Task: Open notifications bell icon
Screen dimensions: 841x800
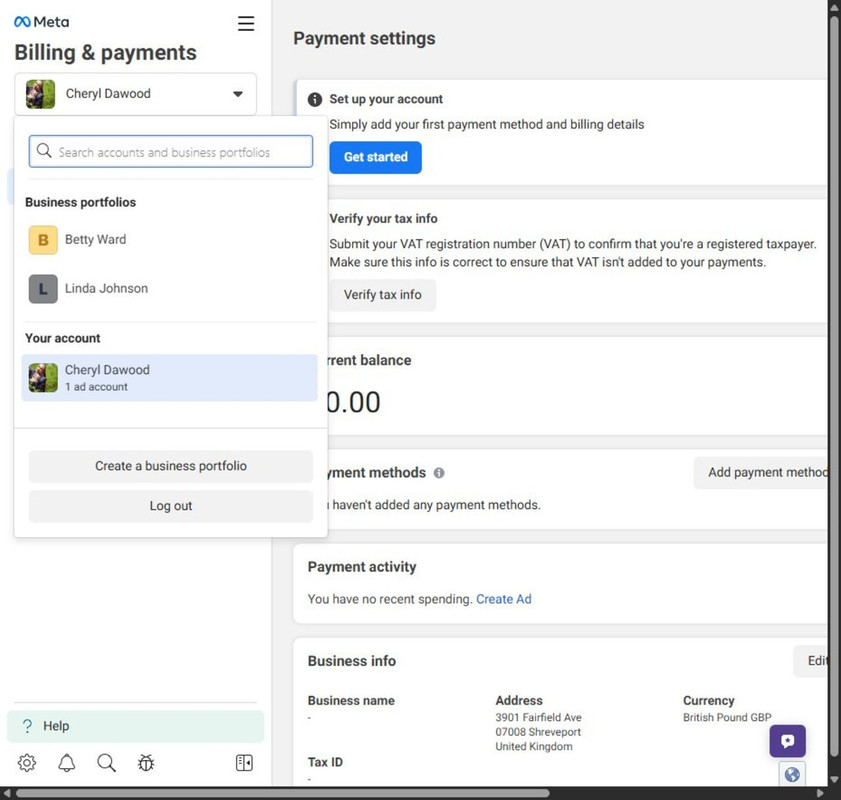Action: (67, 762)
